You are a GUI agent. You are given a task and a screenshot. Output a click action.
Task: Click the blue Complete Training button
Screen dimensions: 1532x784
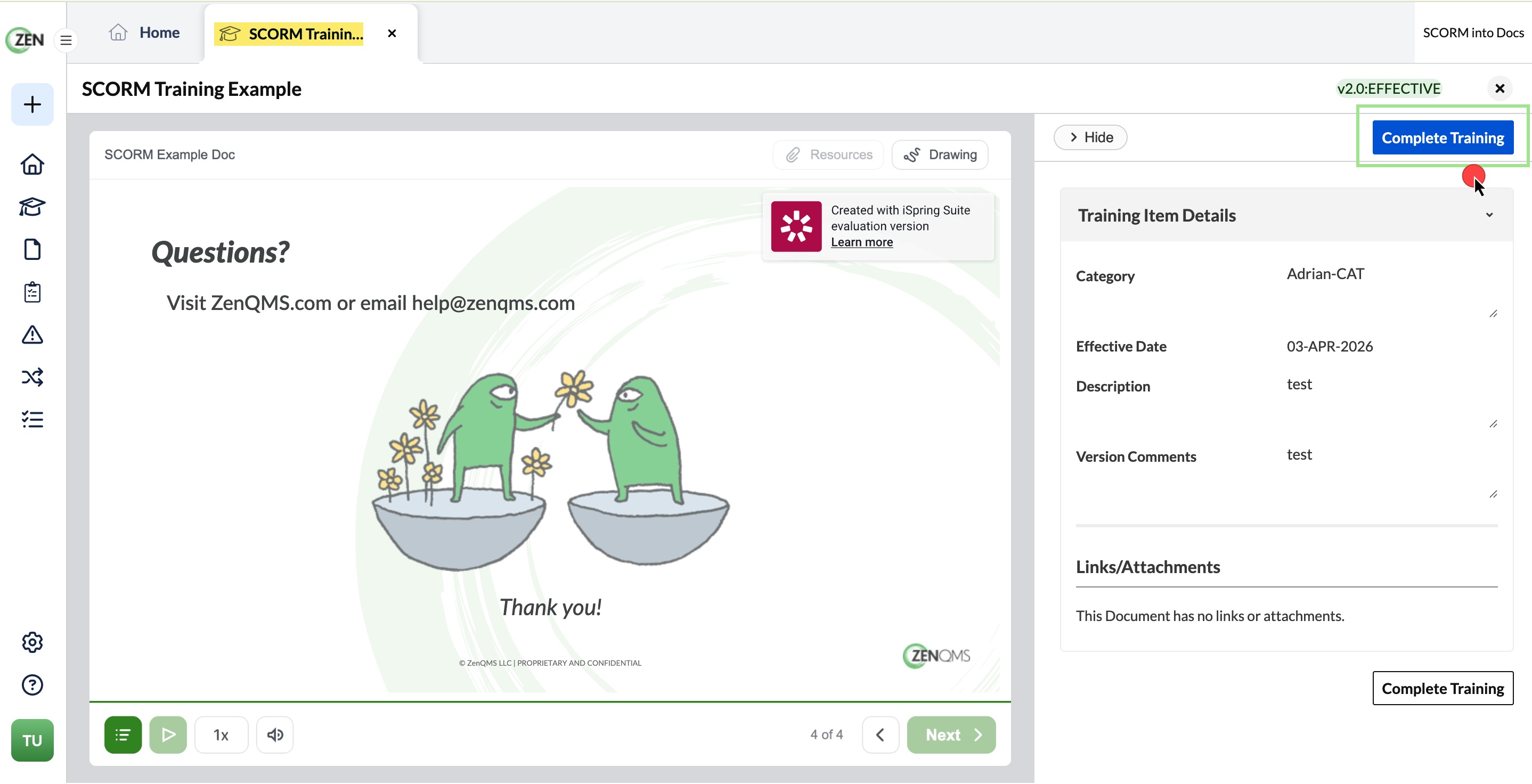coord(1442,137)
